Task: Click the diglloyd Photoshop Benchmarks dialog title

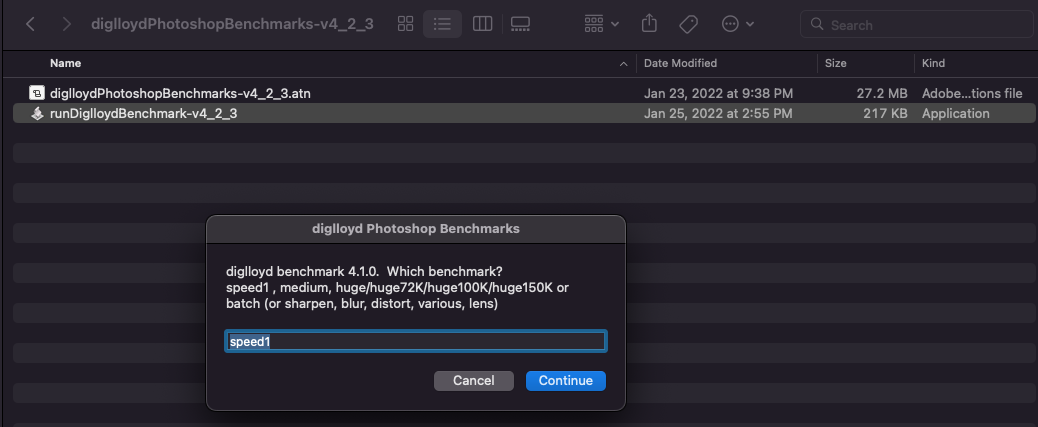Action: coord(416,229)
